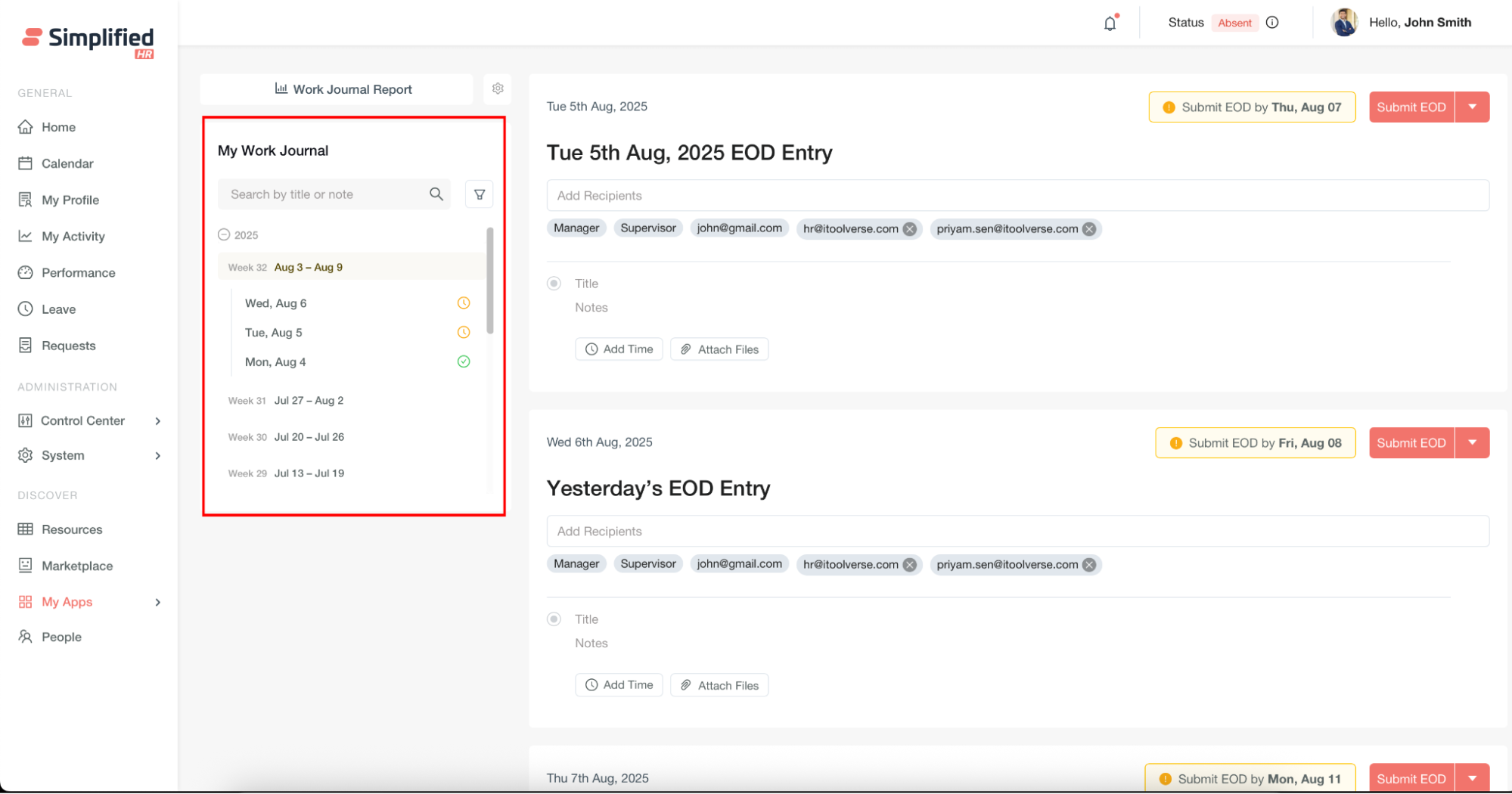The width and height of the screenshot is (1512, 794).
Task: Remove priyam.sen@itoolverse.com from Yesterday's entry
Action: point(1089,565)
